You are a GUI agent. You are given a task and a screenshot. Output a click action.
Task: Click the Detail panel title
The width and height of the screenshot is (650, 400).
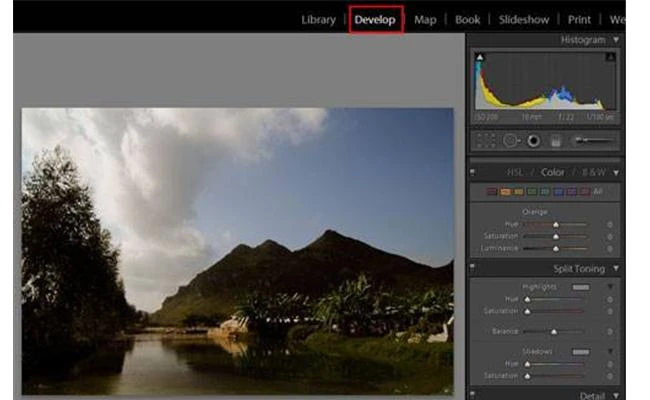tap(592, 395)
